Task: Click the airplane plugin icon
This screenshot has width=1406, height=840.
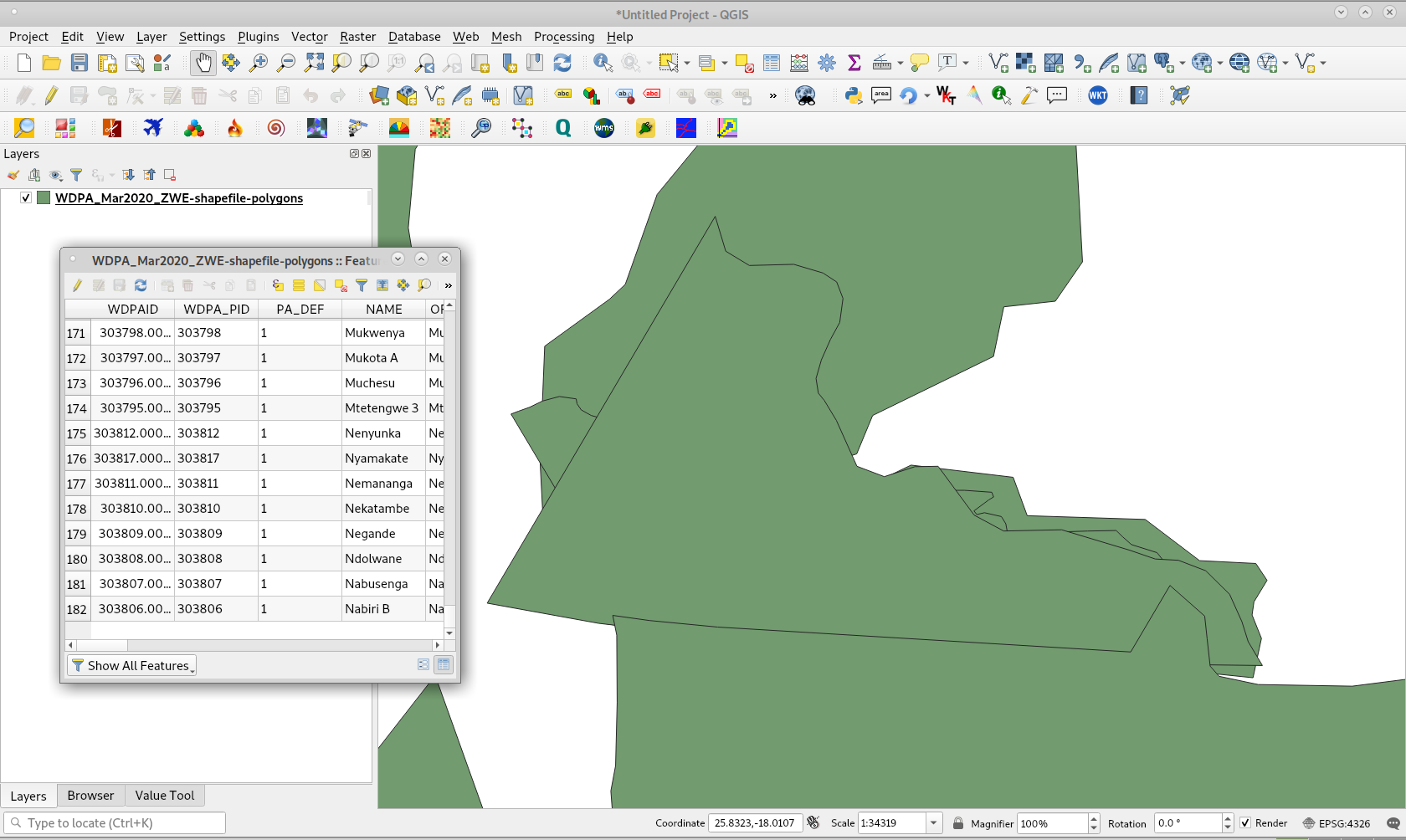Action: 153,128
